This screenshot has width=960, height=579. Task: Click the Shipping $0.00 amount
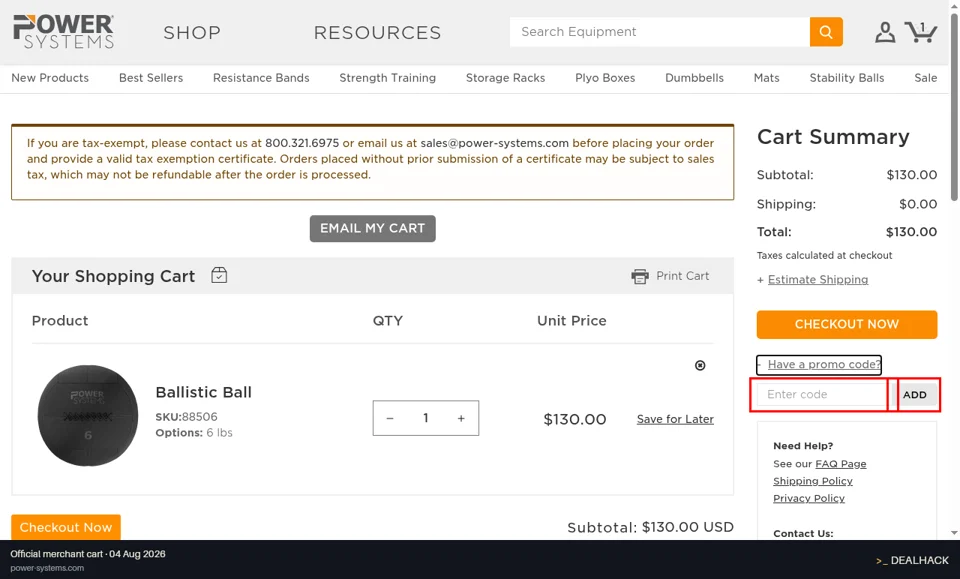(918, 204)
